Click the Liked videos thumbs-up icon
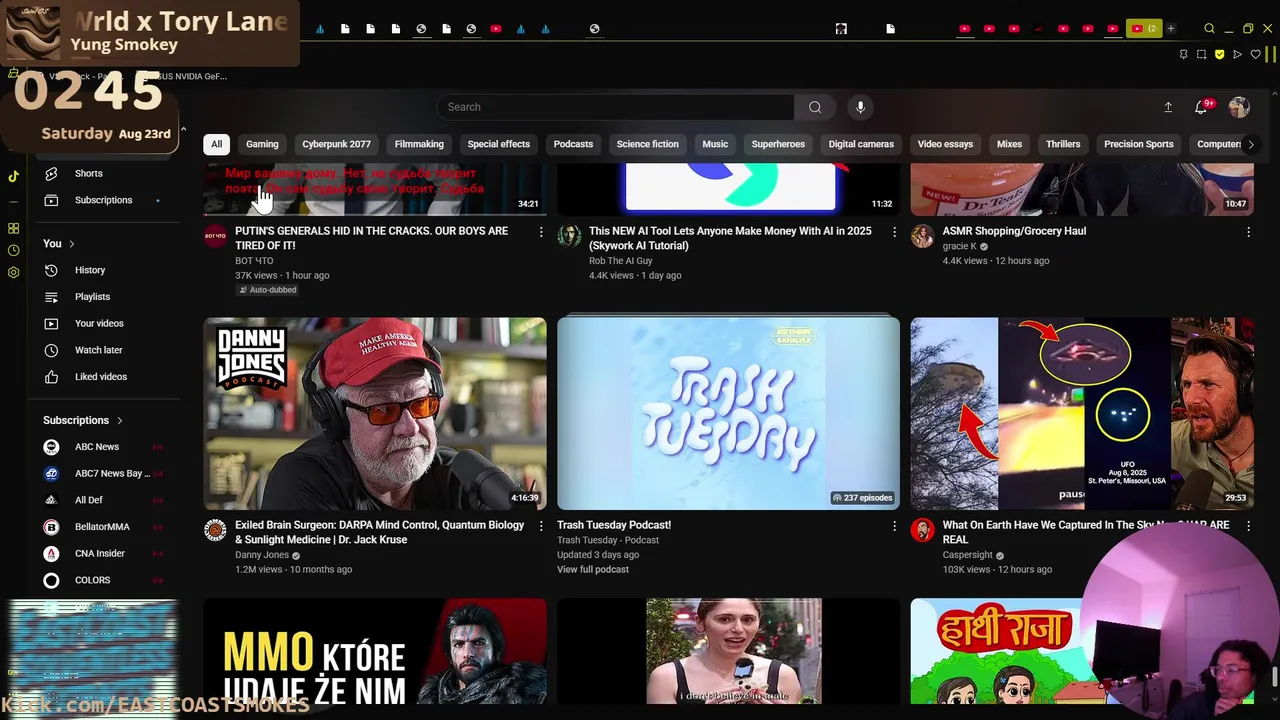Viewport: 1280px width, 720px height. (52, 377)
